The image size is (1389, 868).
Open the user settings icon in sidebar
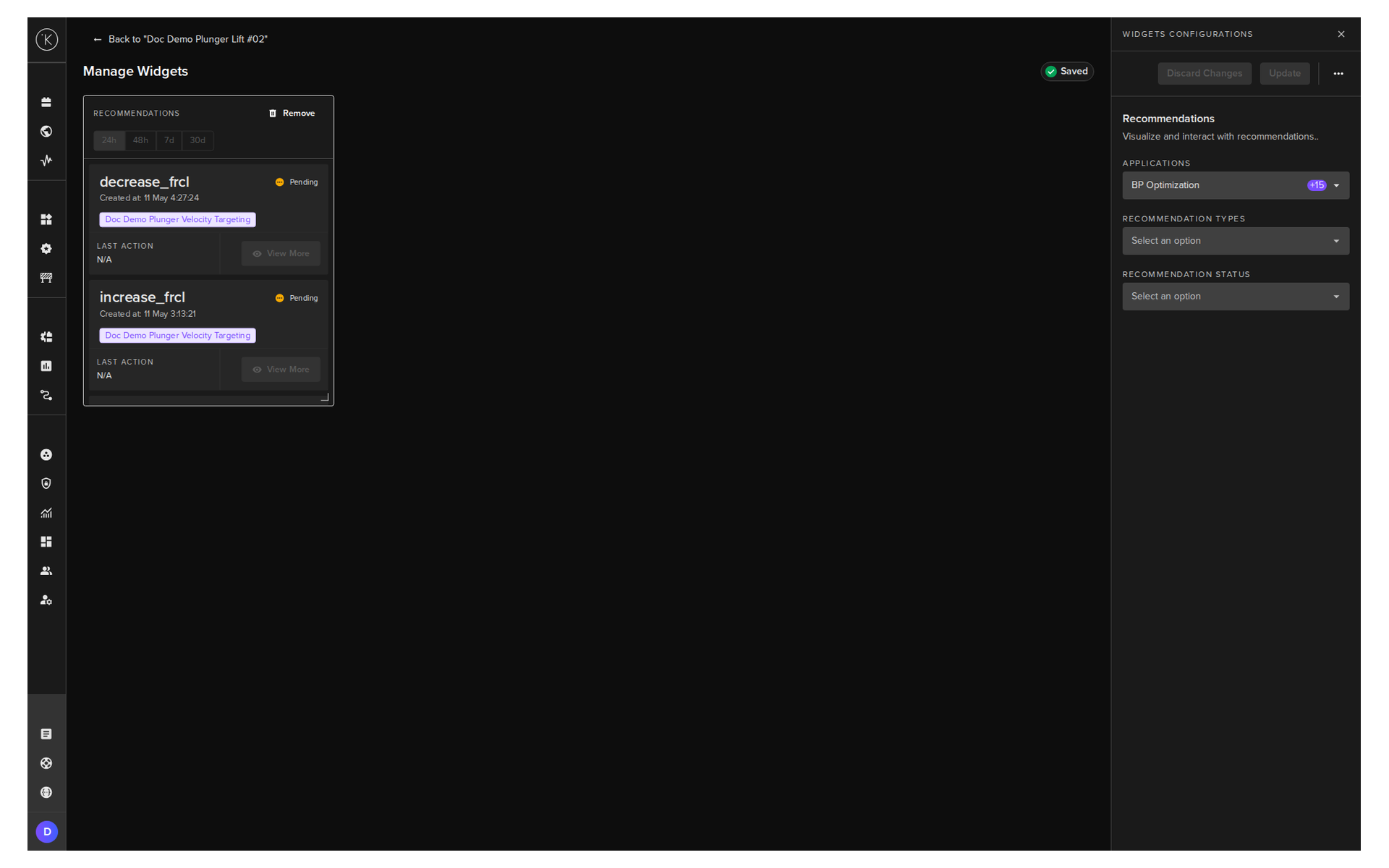click(x=46, y=600)
